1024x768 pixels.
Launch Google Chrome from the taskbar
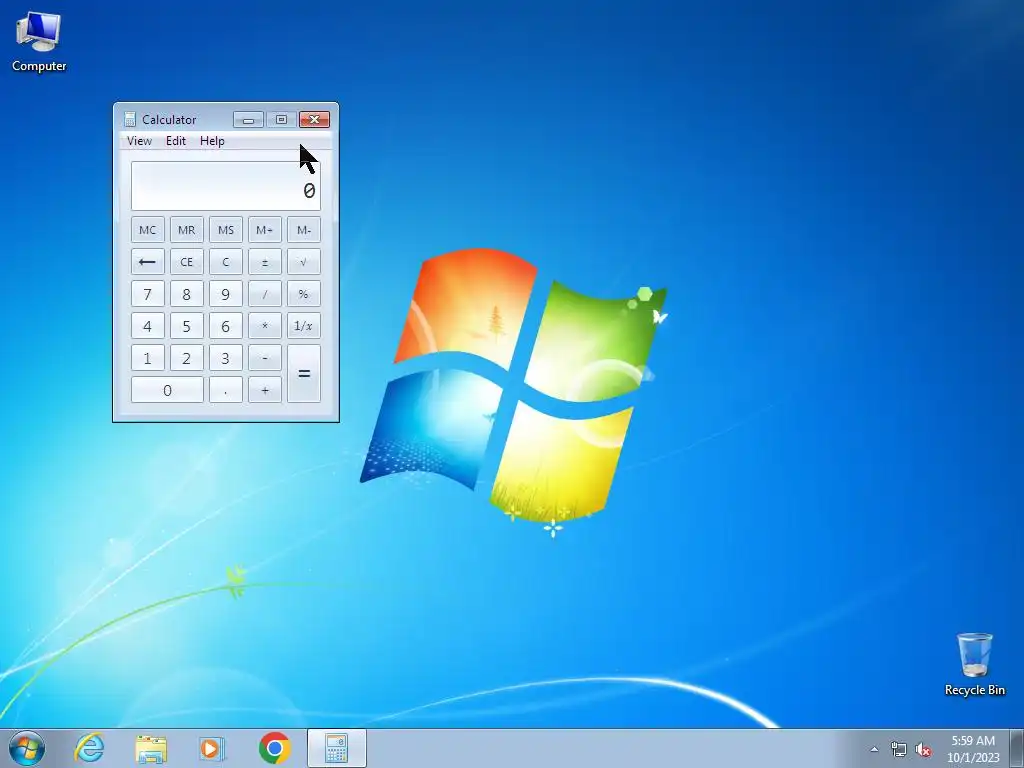(x=274, y=748)
